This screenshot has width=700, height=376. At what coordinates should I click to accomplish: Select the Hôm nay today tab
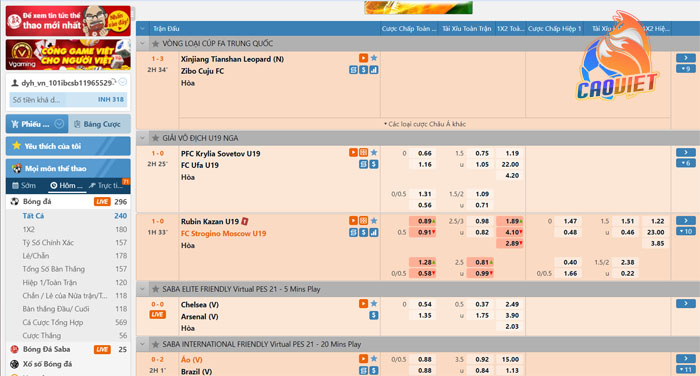[67, 185]
